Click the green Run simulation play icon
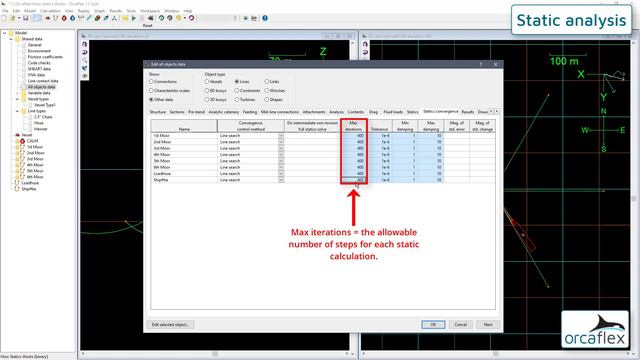Screen dimensions: 640x360 tap(134, 18)
